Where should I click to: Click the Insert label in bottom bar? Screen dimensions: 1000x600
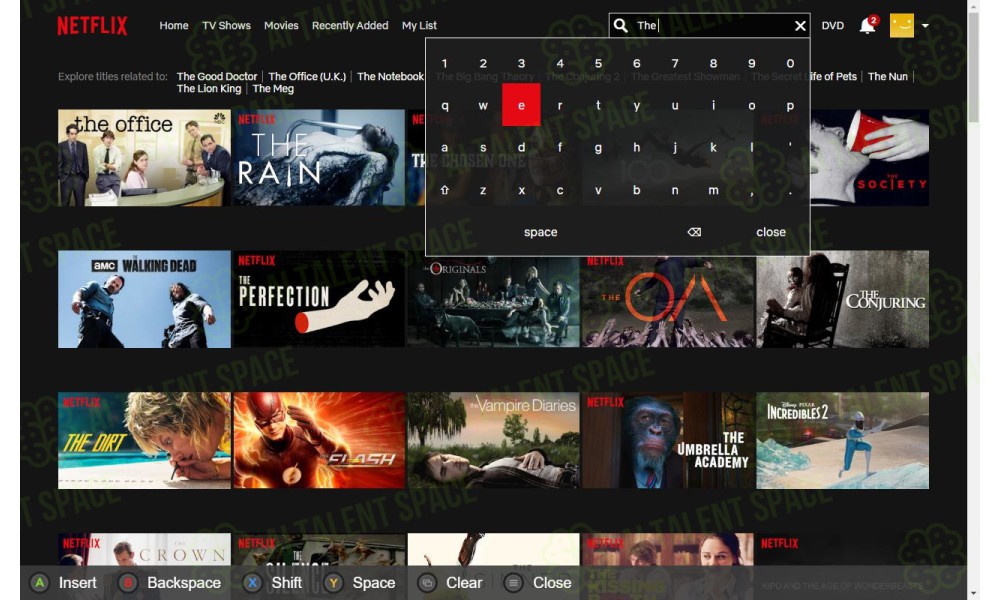pos(78,582)
